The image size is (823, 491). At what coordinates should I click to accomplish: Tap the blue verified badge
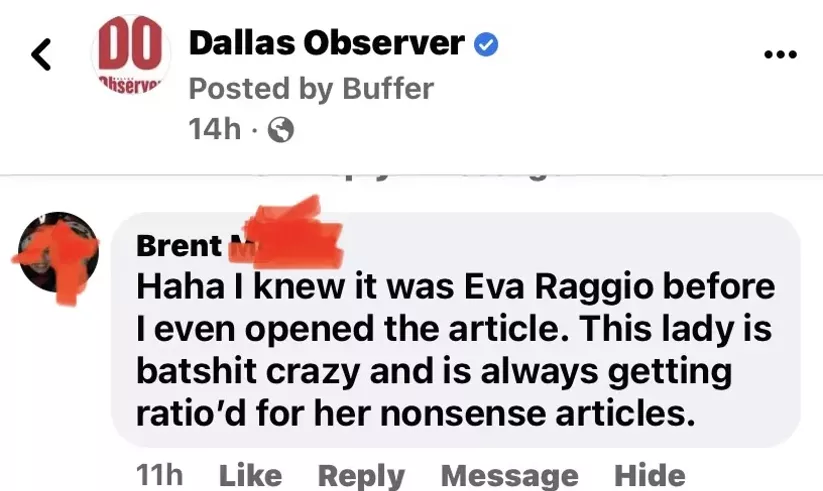click(x=486, y=45)
